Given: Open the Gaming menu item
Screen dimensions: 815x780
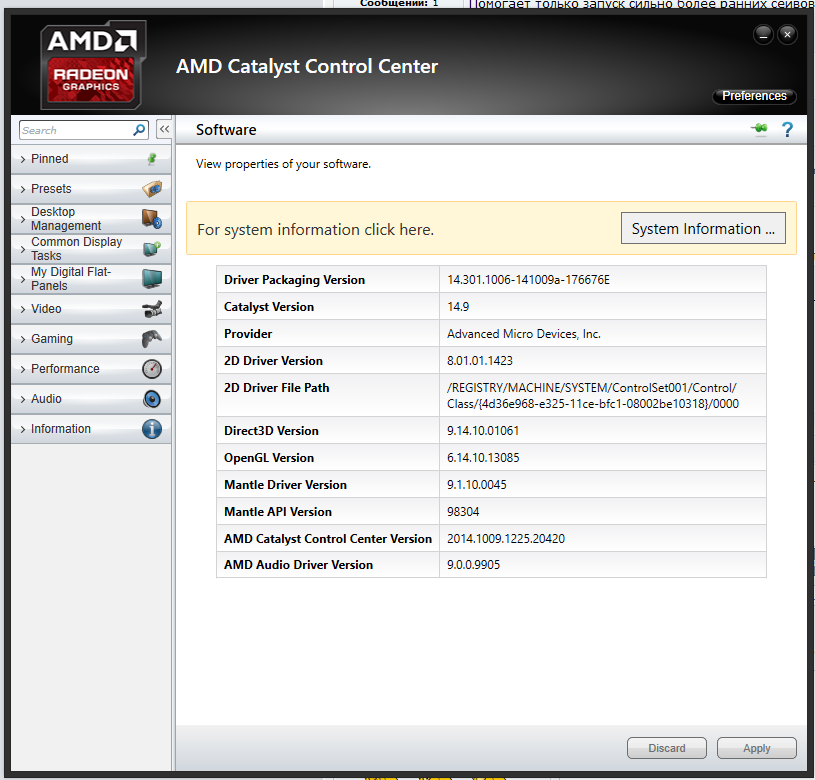Looking at the screenshot, I should coord(91,339).
